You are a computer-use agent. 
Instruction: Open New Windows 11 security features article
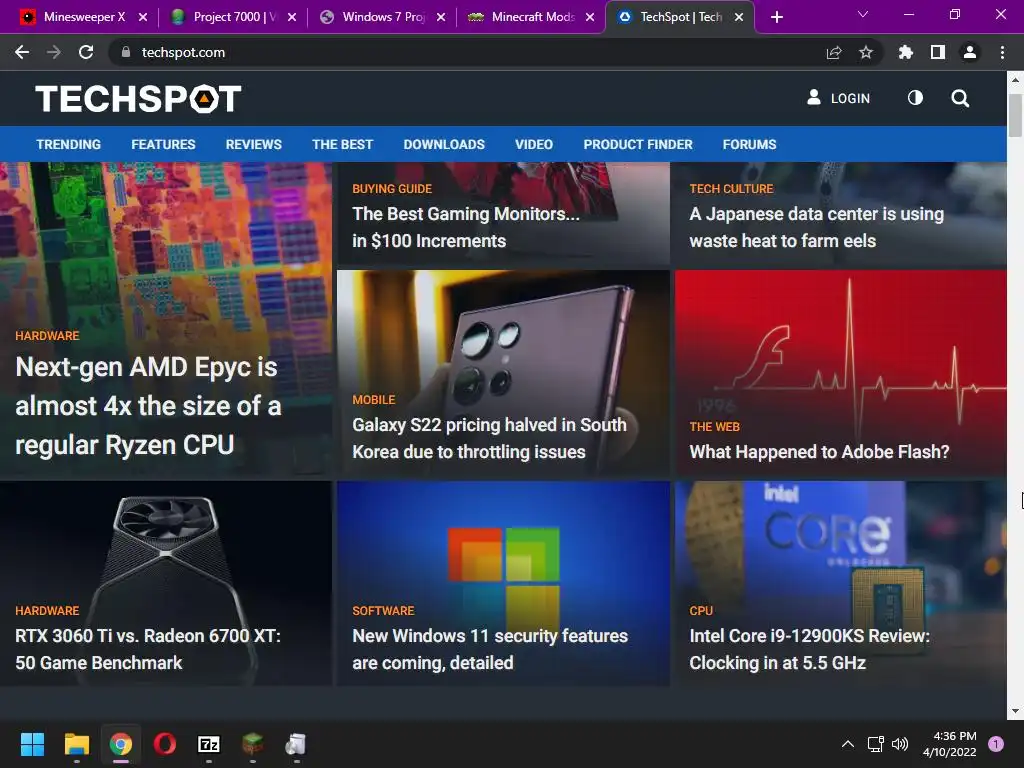[x=490, y=649]
